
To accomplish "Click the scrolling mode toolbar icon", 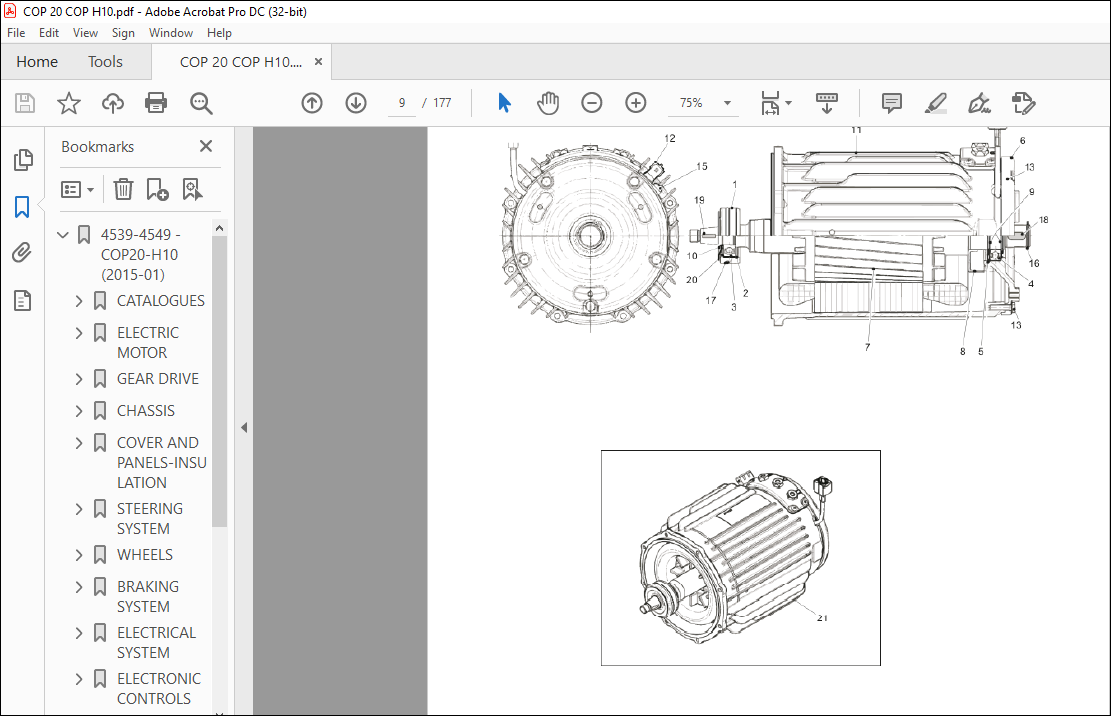I will (x=827, y=103).
